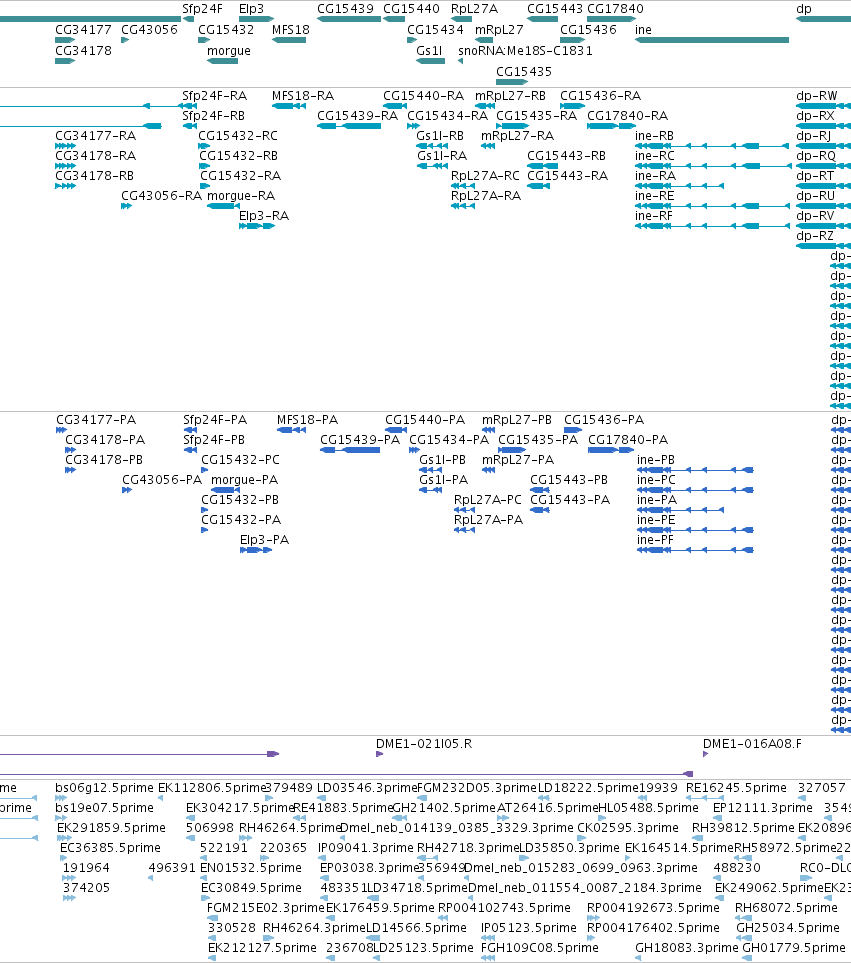Screen dimensions: 851x963
Task: Click the long ine gene bar
Action: click(x=712, y=41)
